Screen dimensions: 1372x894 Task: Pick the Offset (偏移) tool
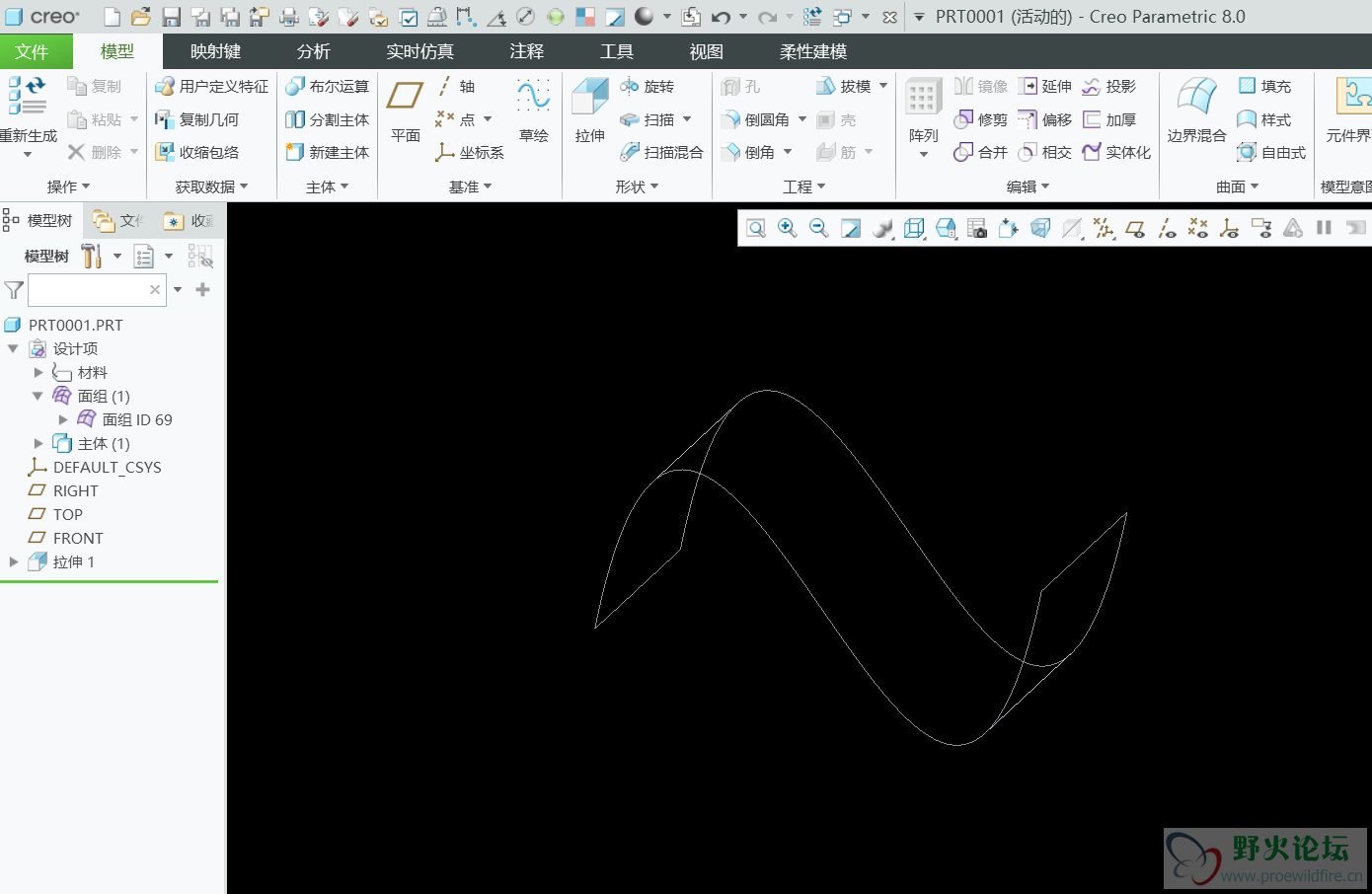click(x=1045, y=119)
